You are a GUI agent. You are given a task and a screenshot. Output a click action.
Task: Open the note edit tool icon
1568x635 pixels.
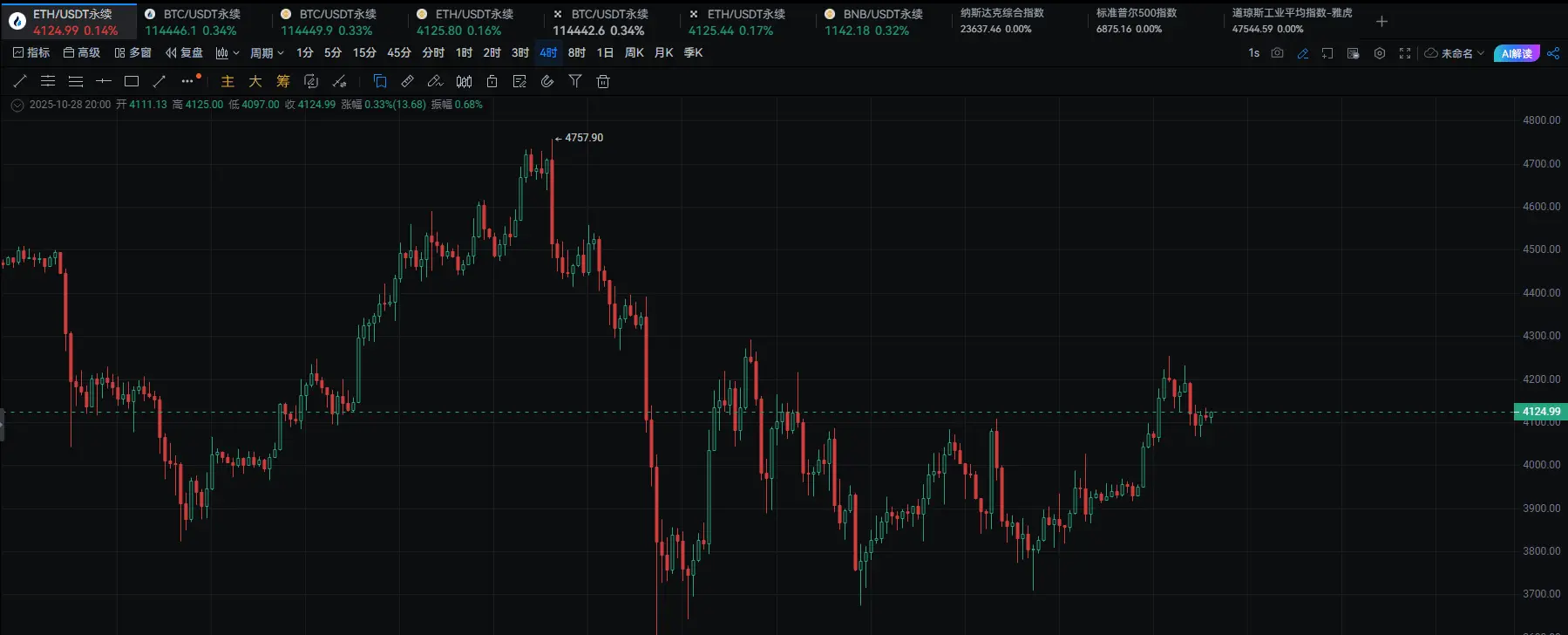coord(519,81)
